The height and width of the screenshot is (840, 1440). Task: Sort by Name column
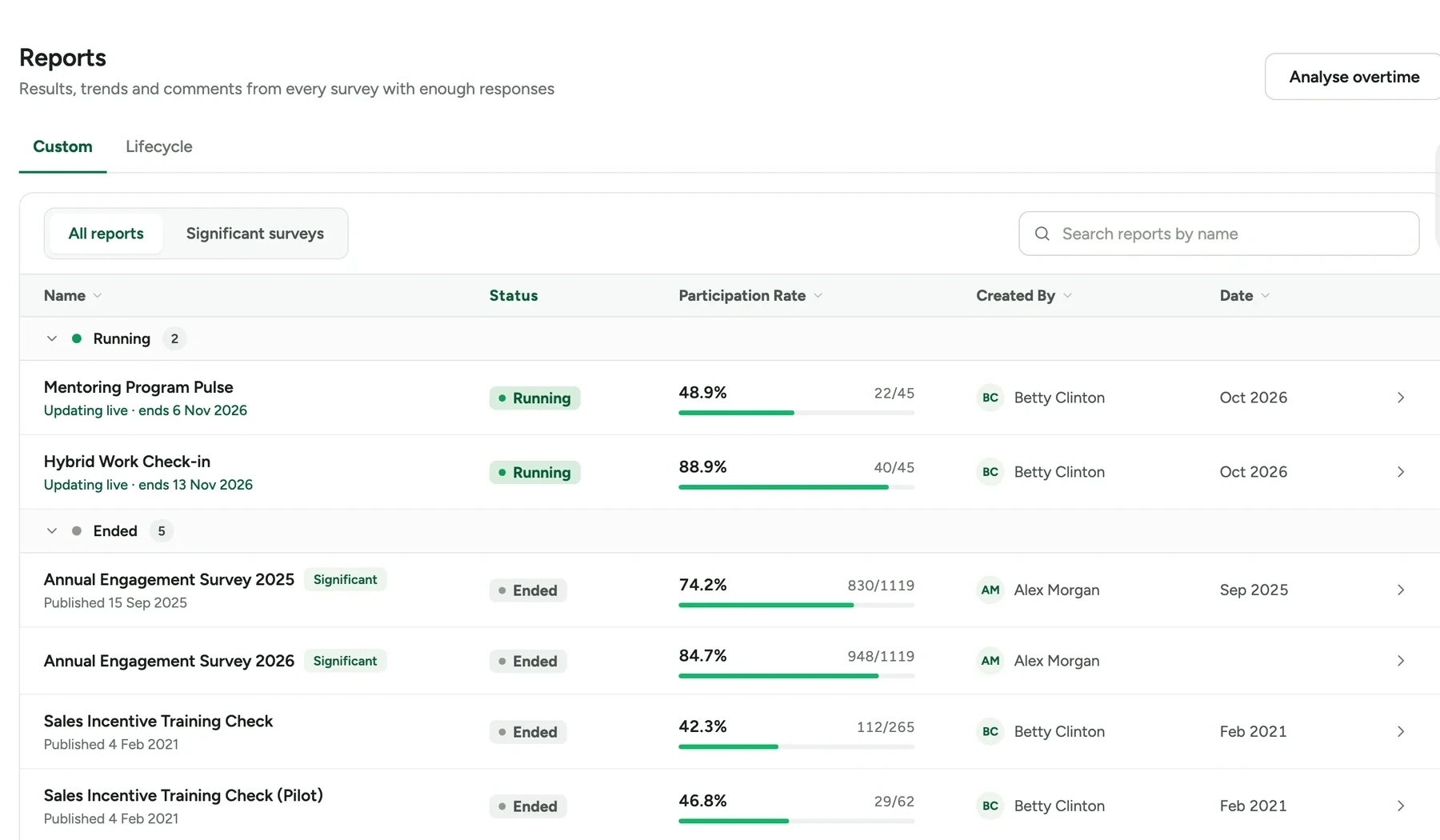click(x=73, y=295)
